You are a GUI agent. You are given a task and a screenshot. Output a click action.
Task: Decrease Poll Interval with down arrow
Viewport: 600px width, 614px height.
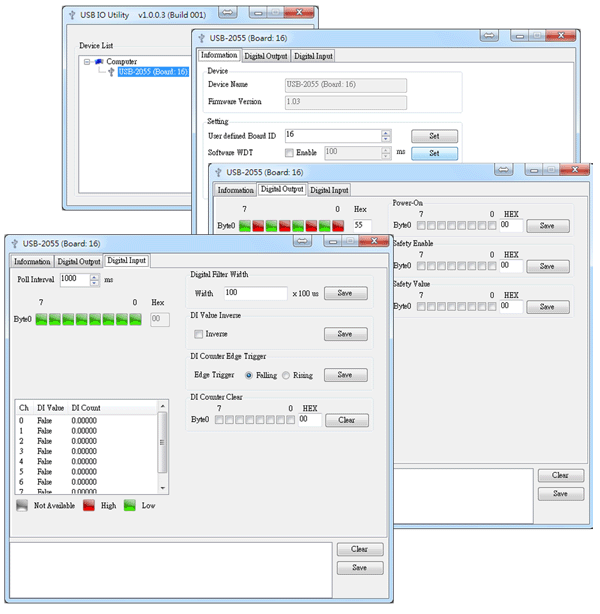point(94,283)
